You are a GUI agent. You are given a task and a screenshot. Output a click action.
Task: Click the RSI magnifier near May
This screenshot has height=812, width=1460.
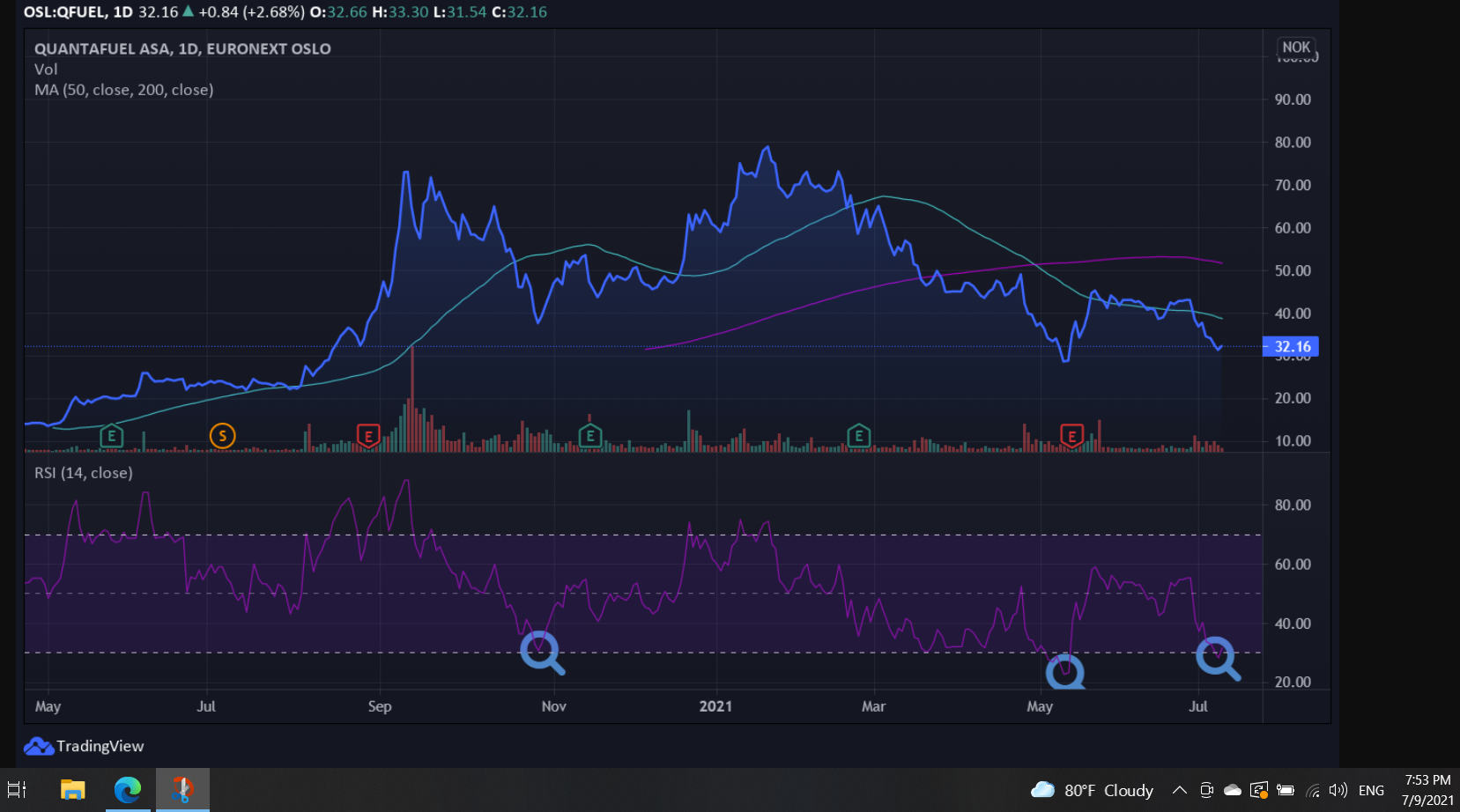click(1065, 673)
